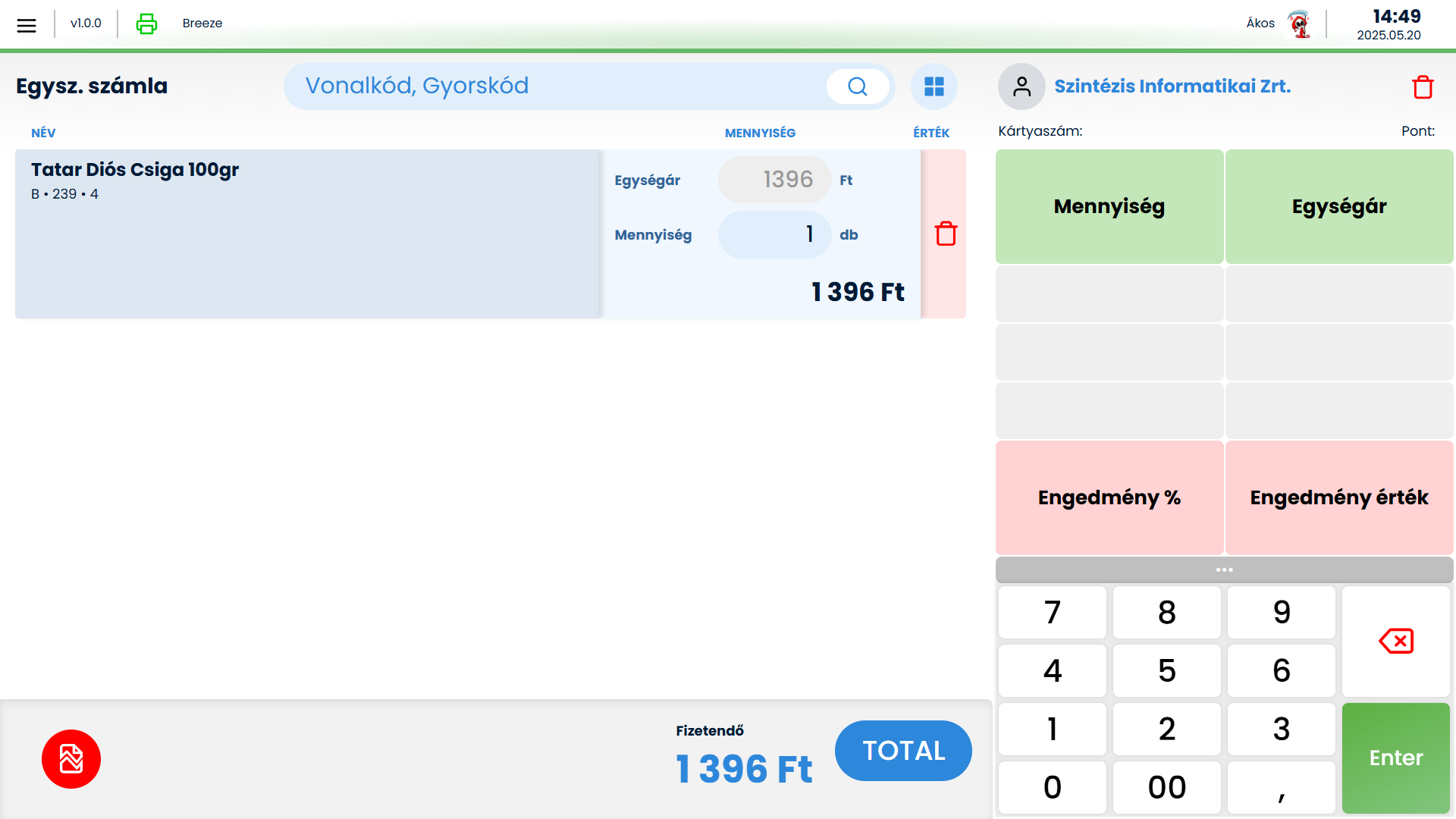Click the Ákos user avatar
Viewport: 1456px width, 819px height.
[1299, 24]
